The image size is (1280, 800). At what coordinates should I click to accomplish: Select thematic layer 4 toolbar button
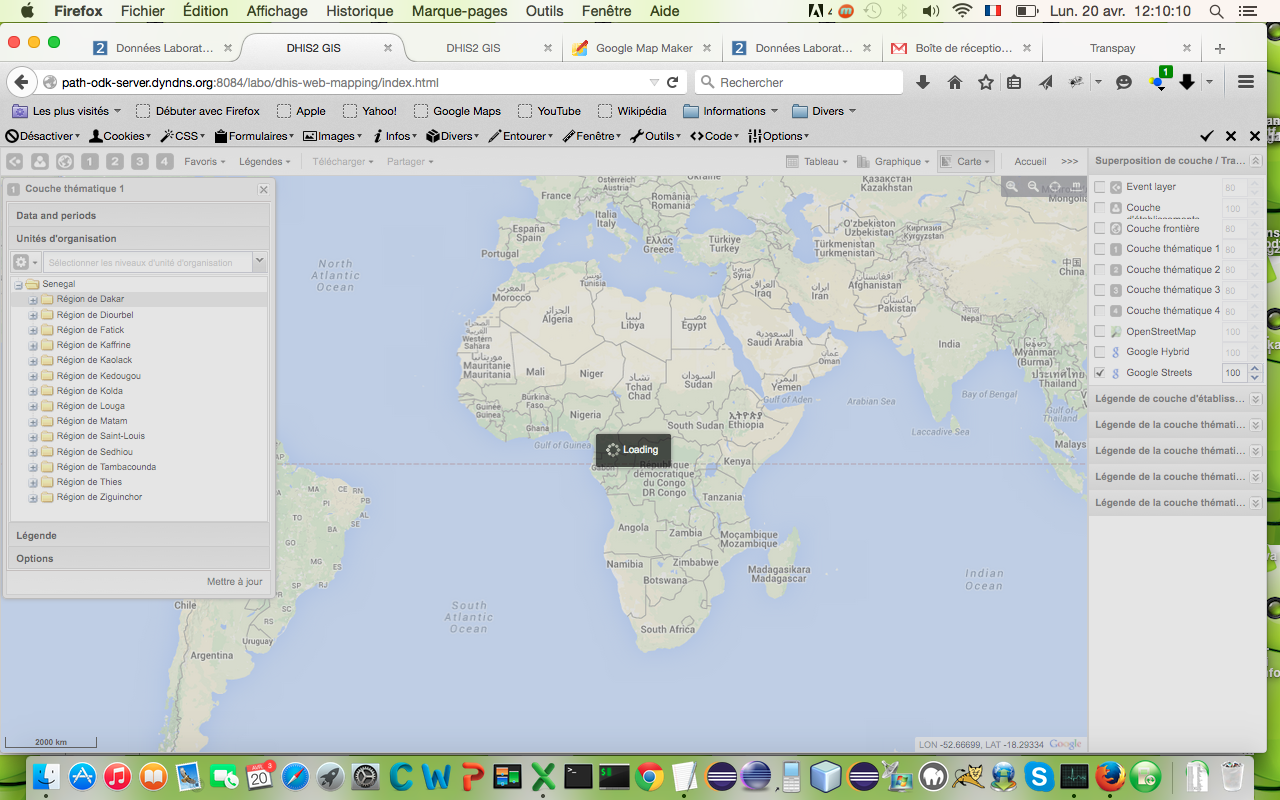click(x=165, y=162)
